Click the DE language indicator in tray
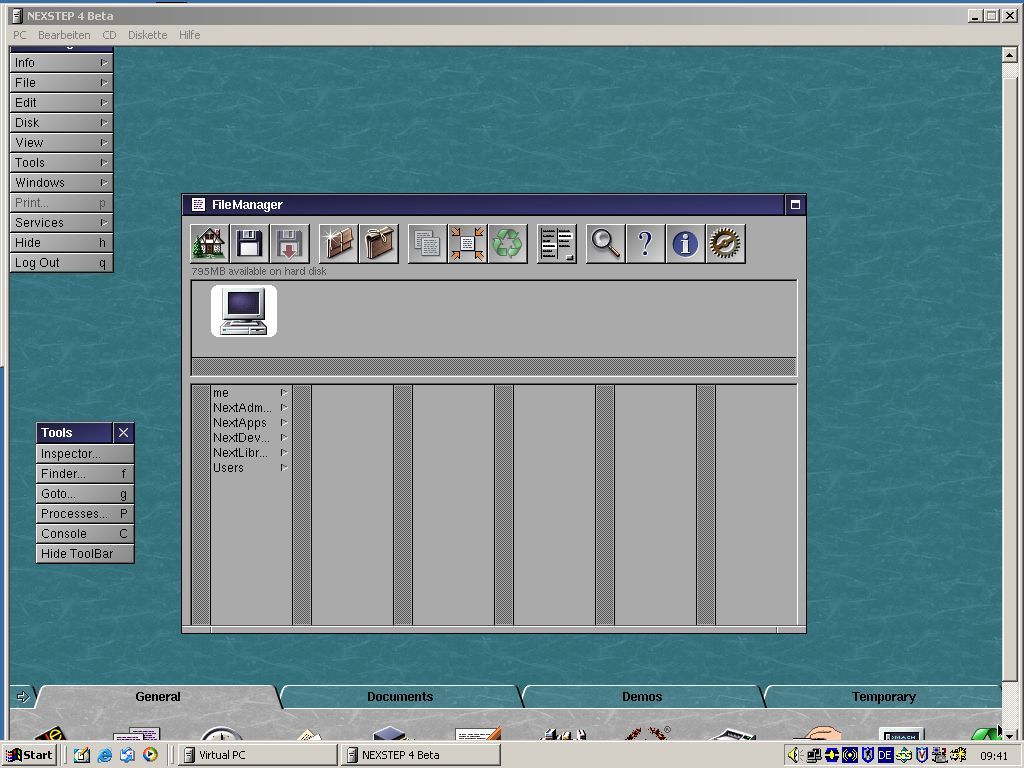Viewport: 1024px width, 768px height. (885, 756)
